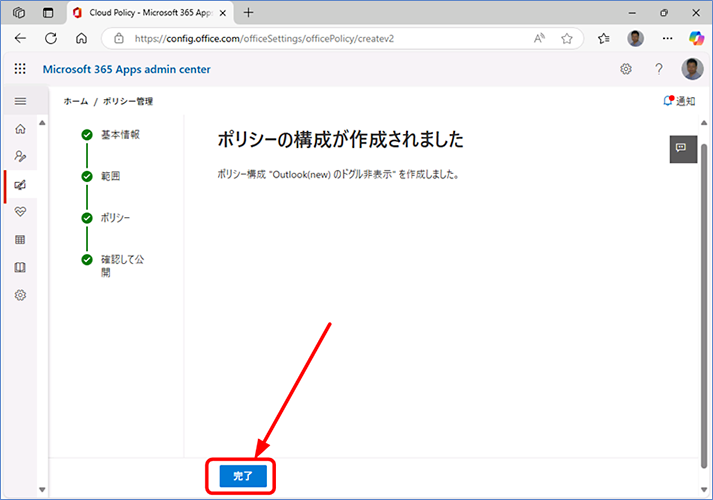
Task: Select the 範囲 wizard step
Action: (x=101, y=176)
